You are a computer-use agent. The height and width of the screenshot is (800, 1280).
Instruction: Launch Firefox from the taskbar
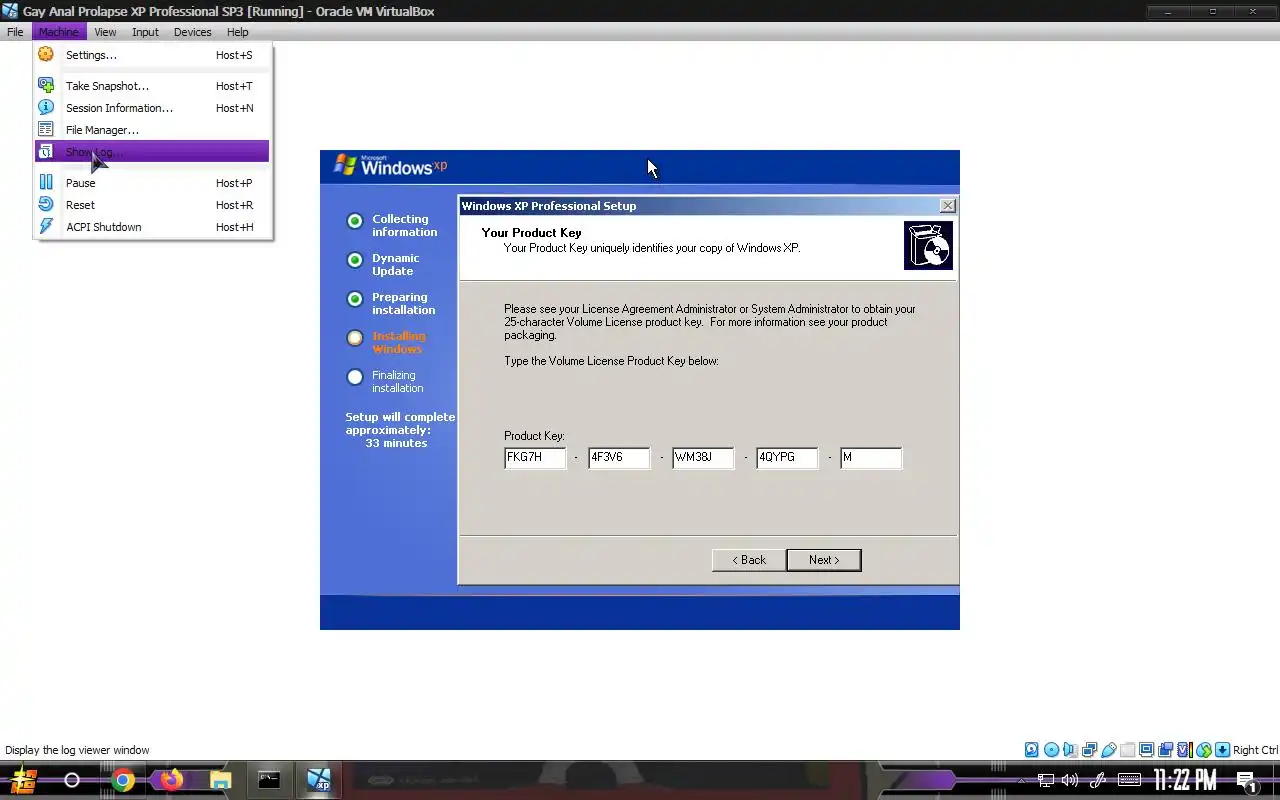point(172,780)
